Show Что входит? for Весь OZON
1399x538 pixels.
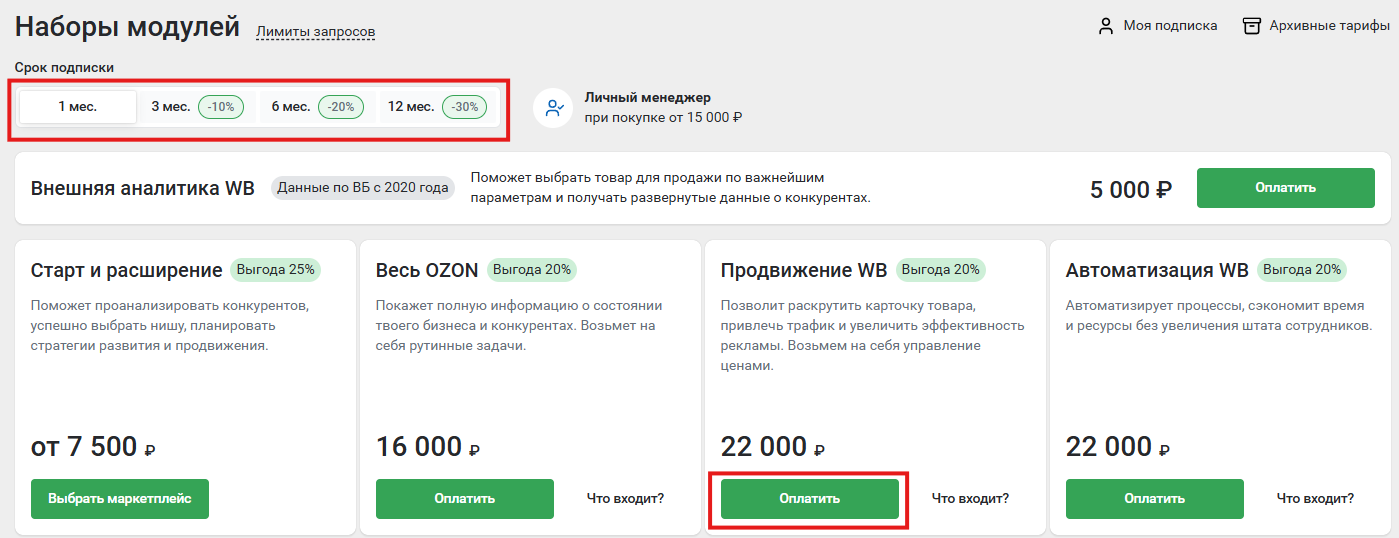coord(625,498)
